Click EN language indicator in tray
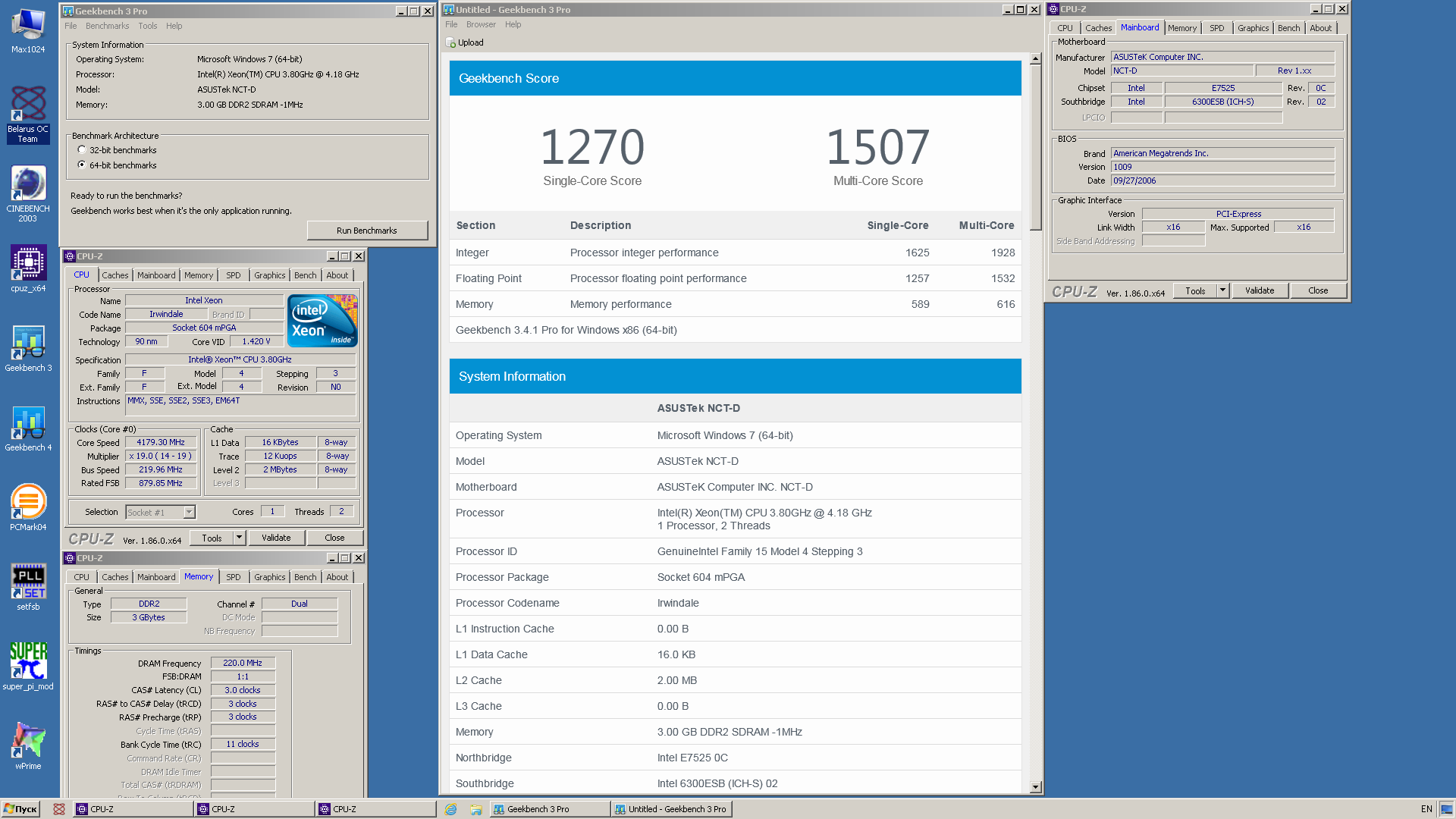The height and width of the screenshot is (819, 1456). [1426, 809]
